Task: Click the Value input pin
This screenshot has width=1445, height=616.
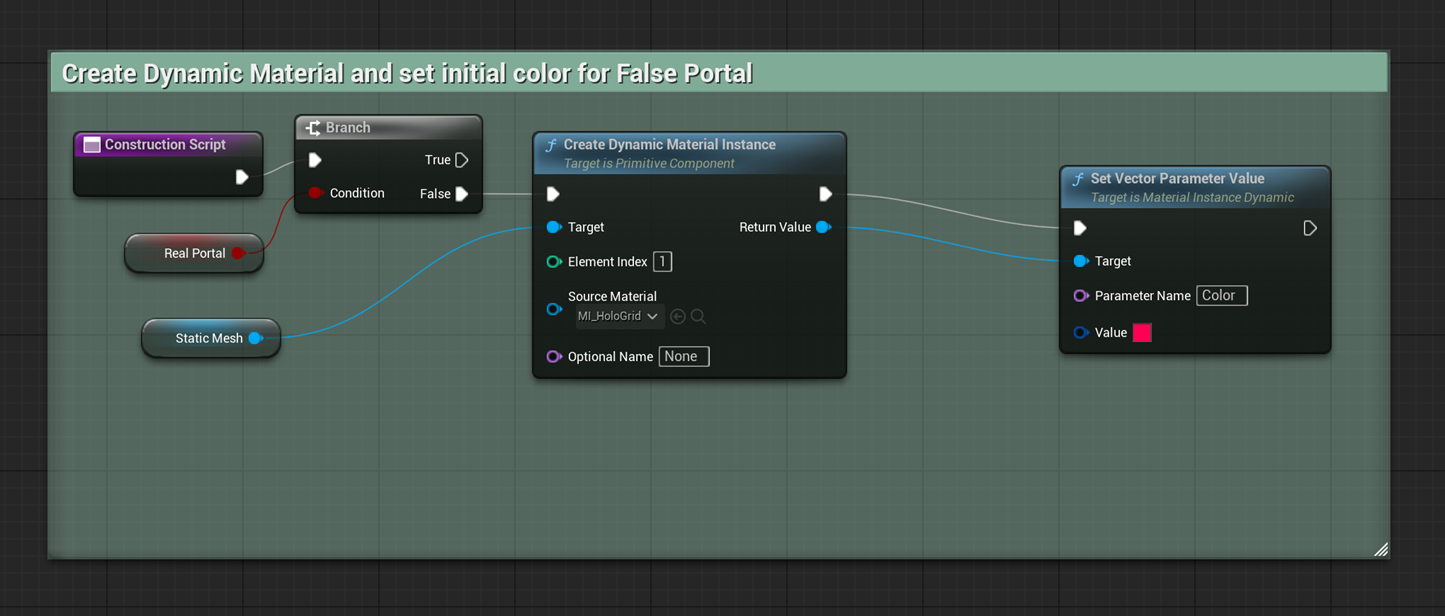Action: [1081, 333]
